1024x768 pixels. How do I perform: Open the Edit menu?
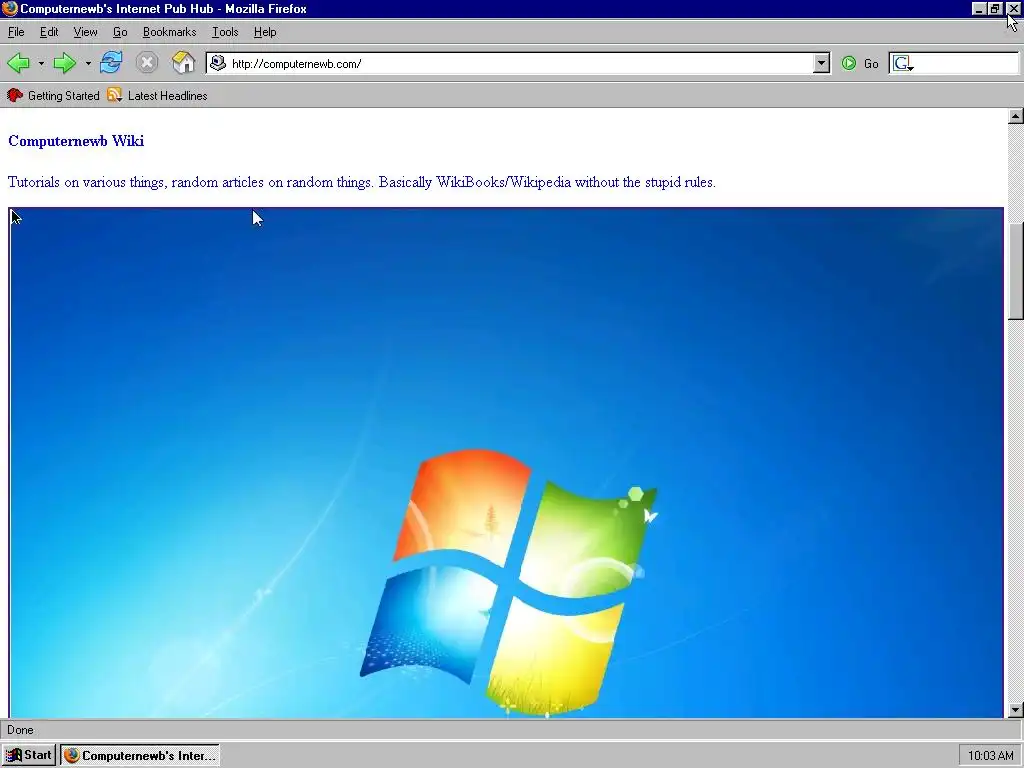click(x=49, y=32)
